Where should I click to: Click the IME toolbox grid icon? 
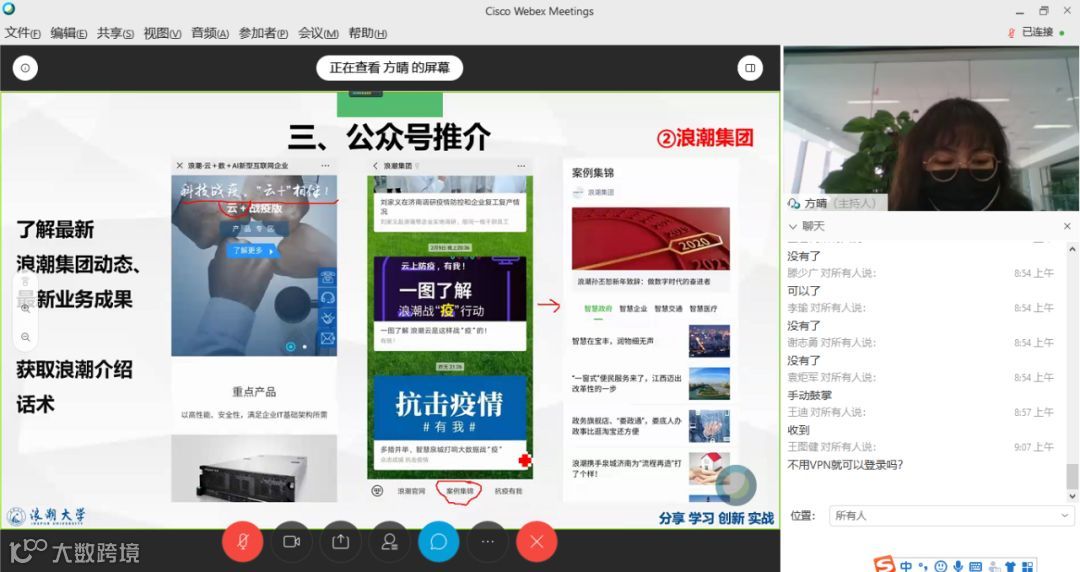[1028, 567]
